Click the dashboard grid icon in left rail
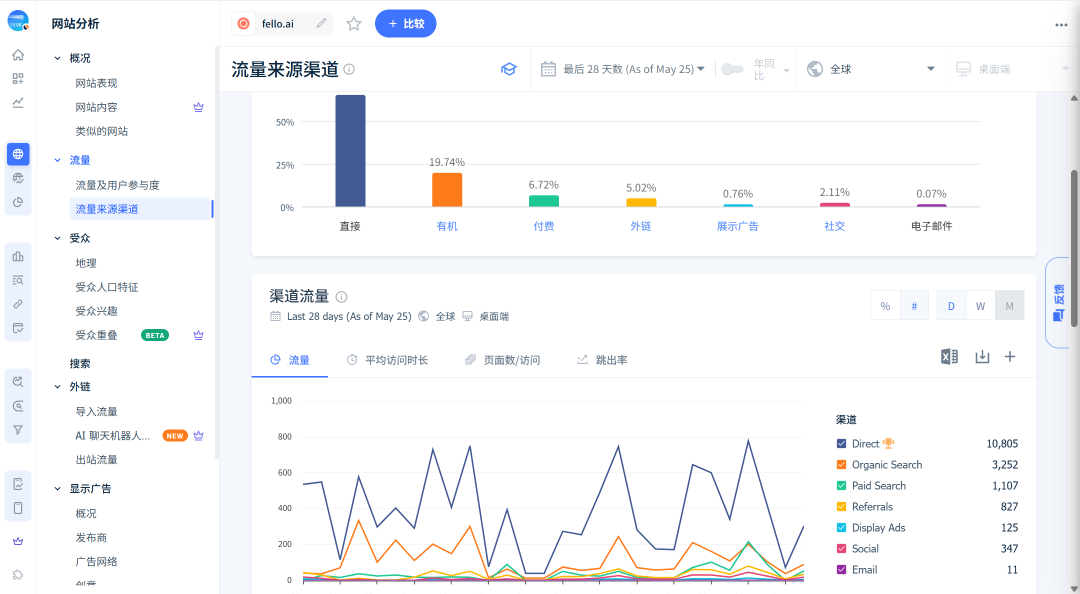The height and width of the screenshot is (594, 1080). [19, 79]
